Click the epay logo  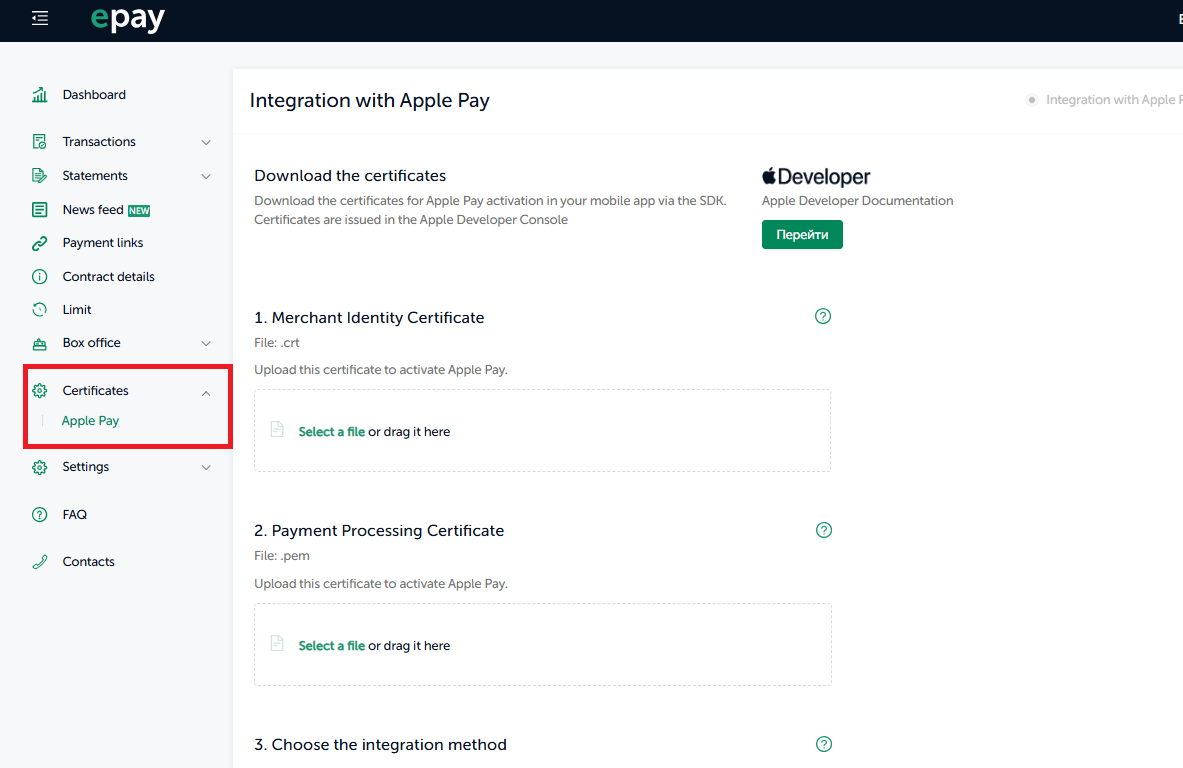point(128,19)
